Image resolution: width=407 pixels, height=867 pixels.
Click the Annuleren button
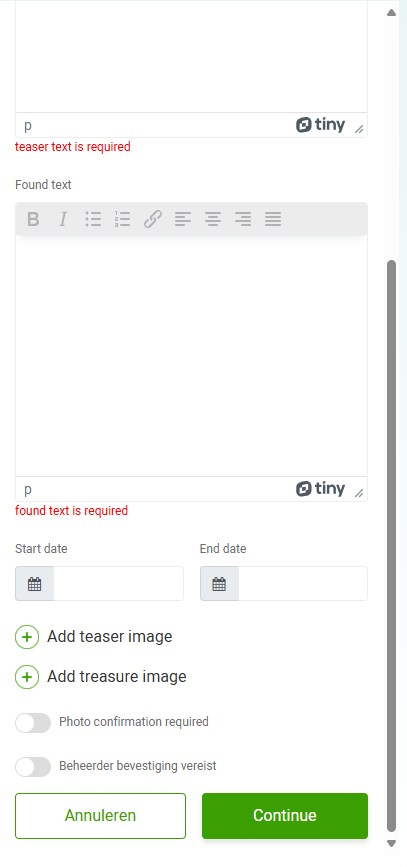[100, 816]
